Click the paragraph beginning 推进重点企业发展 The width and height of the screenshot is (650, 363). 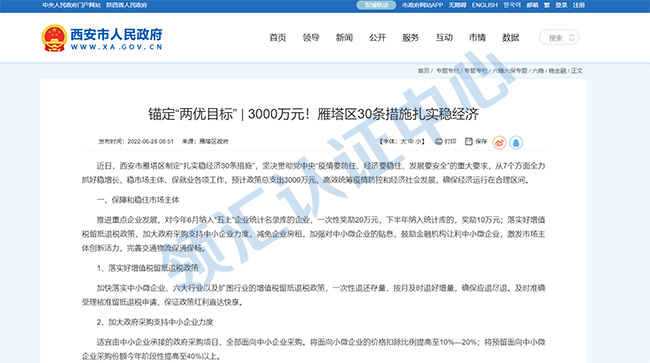point(313,234)
